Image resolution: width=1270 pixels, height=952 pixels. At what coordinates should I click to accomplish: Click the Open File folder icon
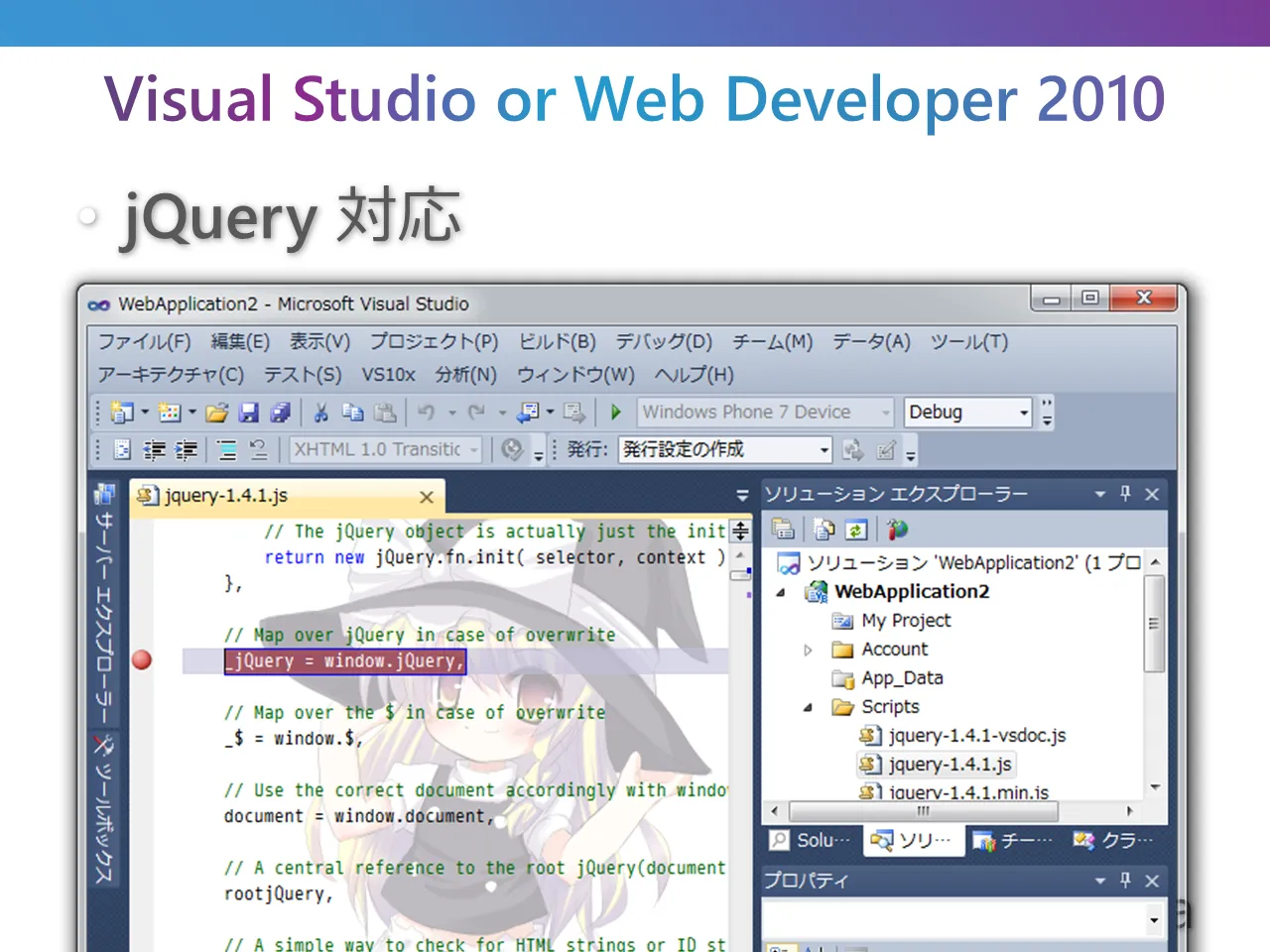point(218,412)
